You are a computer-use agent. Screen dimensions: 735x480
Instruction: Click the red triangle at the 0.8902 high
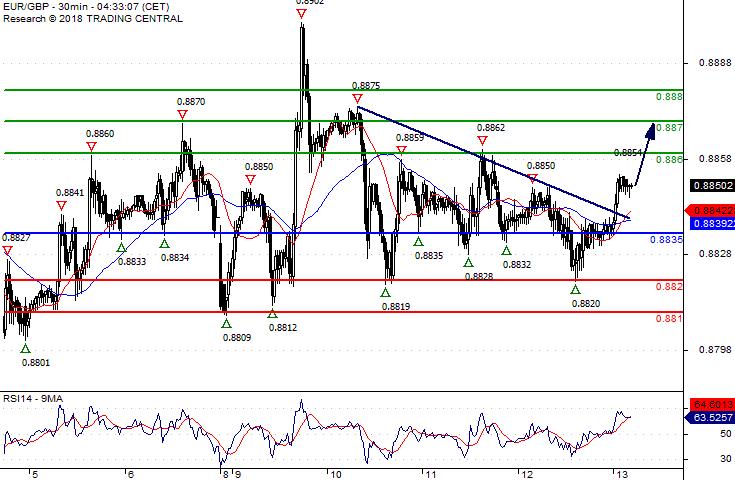301,14
